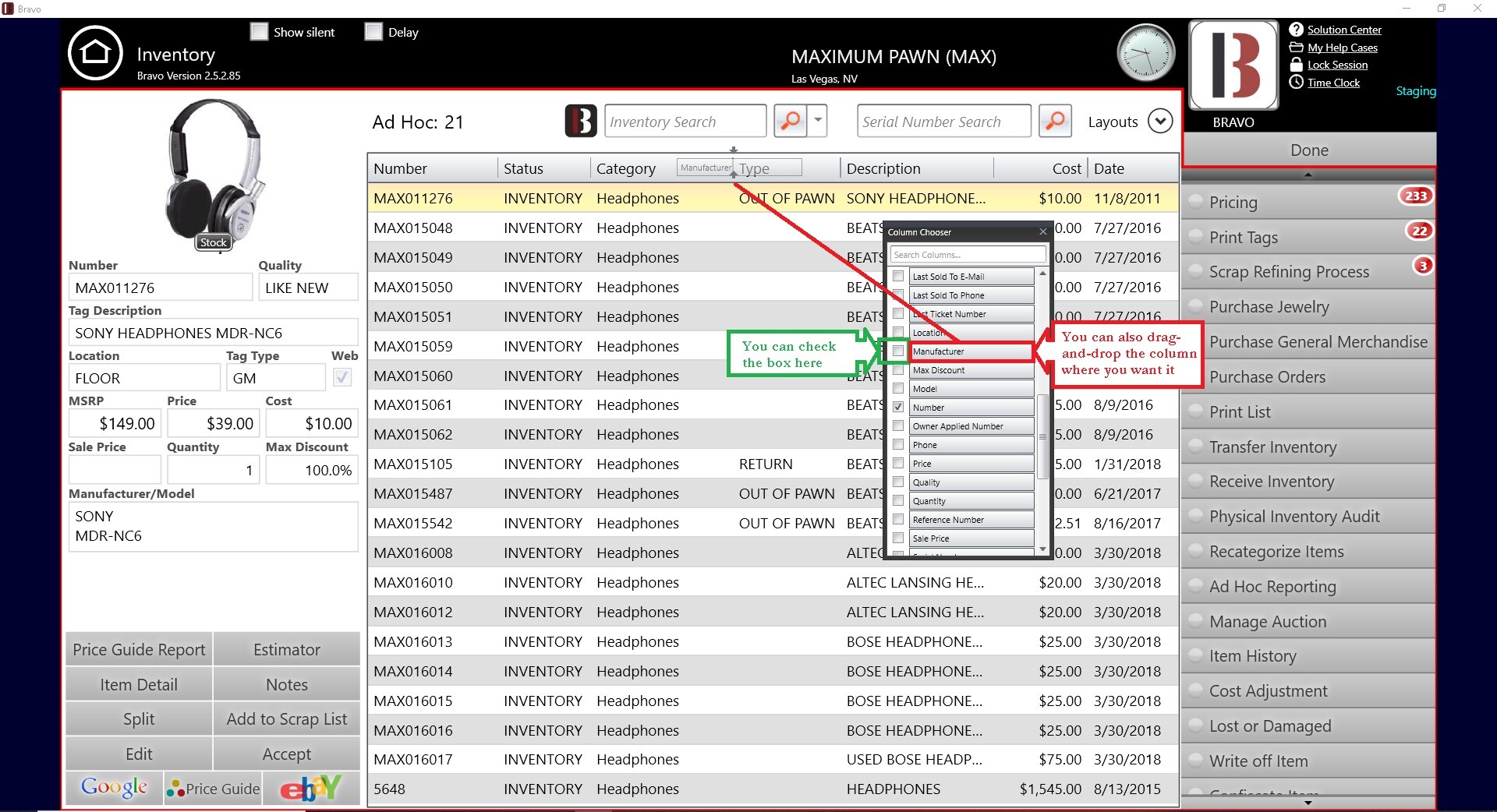The image size is (1497, 812).
Task: Click the Lock Session padlock icon
Action: (x=1296, y=65)
